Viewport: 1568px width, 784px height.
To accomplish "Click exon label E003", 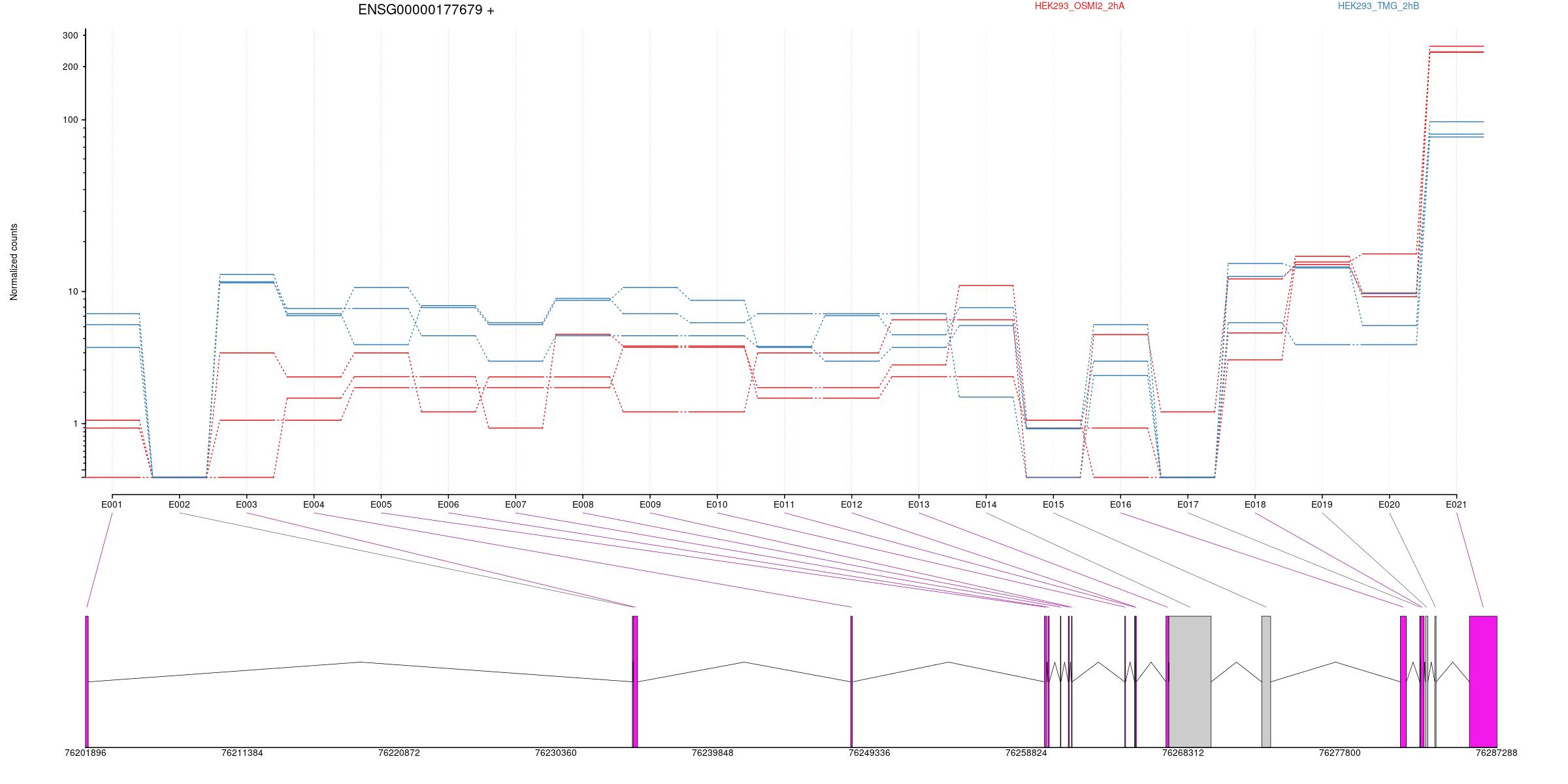I will click(x=246, y=504).
